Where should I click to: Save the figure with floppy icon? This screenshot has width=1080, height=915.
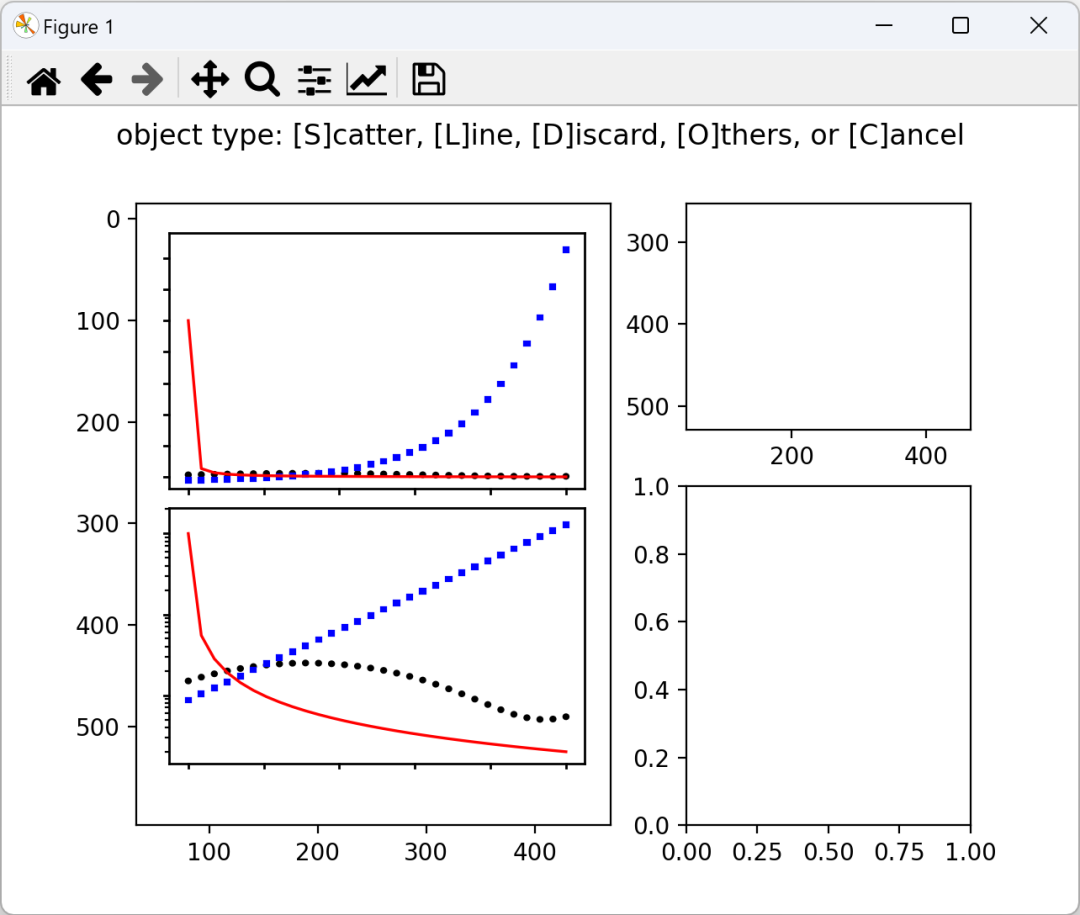point(428,79)
